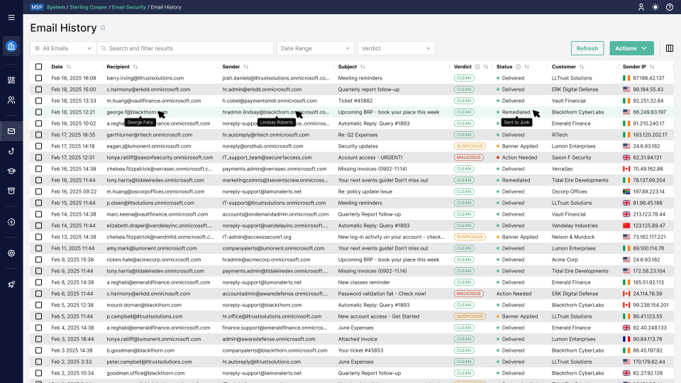Click the Vandelay Industries customer cell

click(x=575, y=226)
